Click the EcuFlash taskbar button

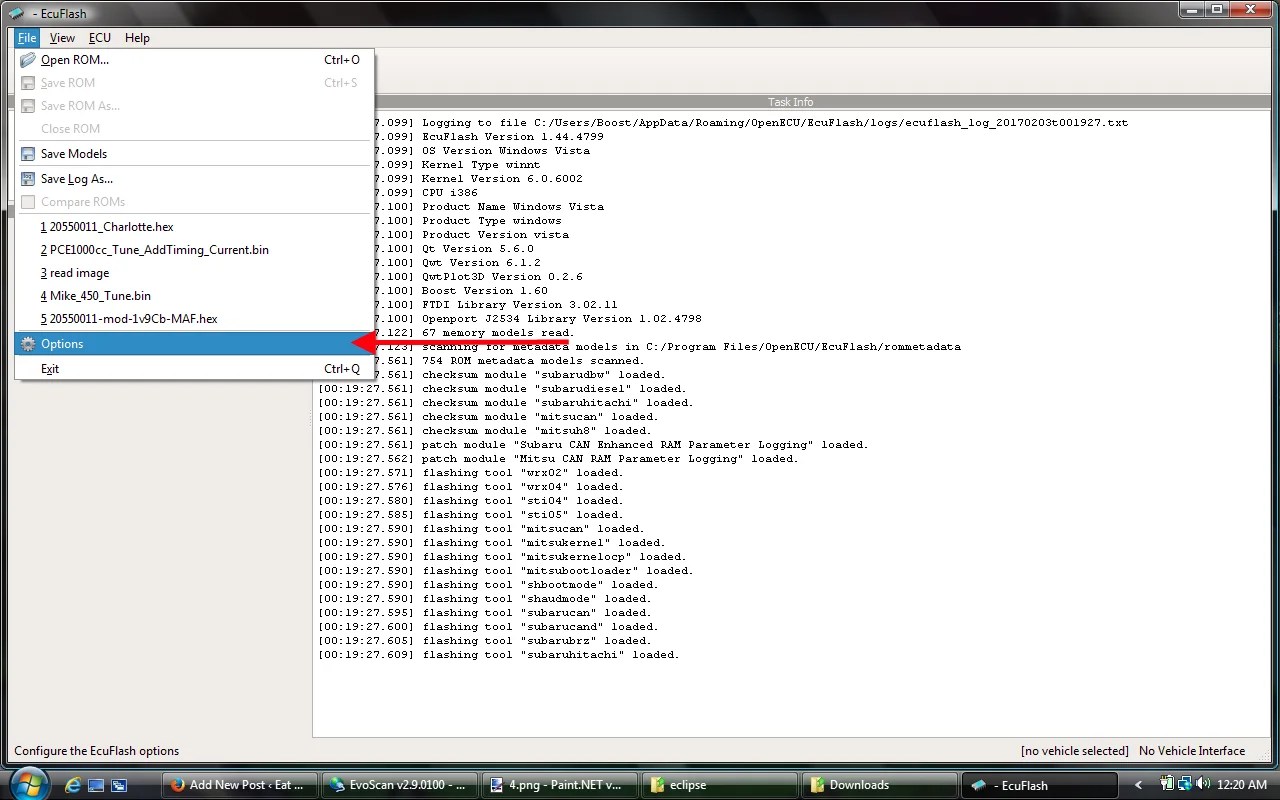click(x=1037, y=785)
